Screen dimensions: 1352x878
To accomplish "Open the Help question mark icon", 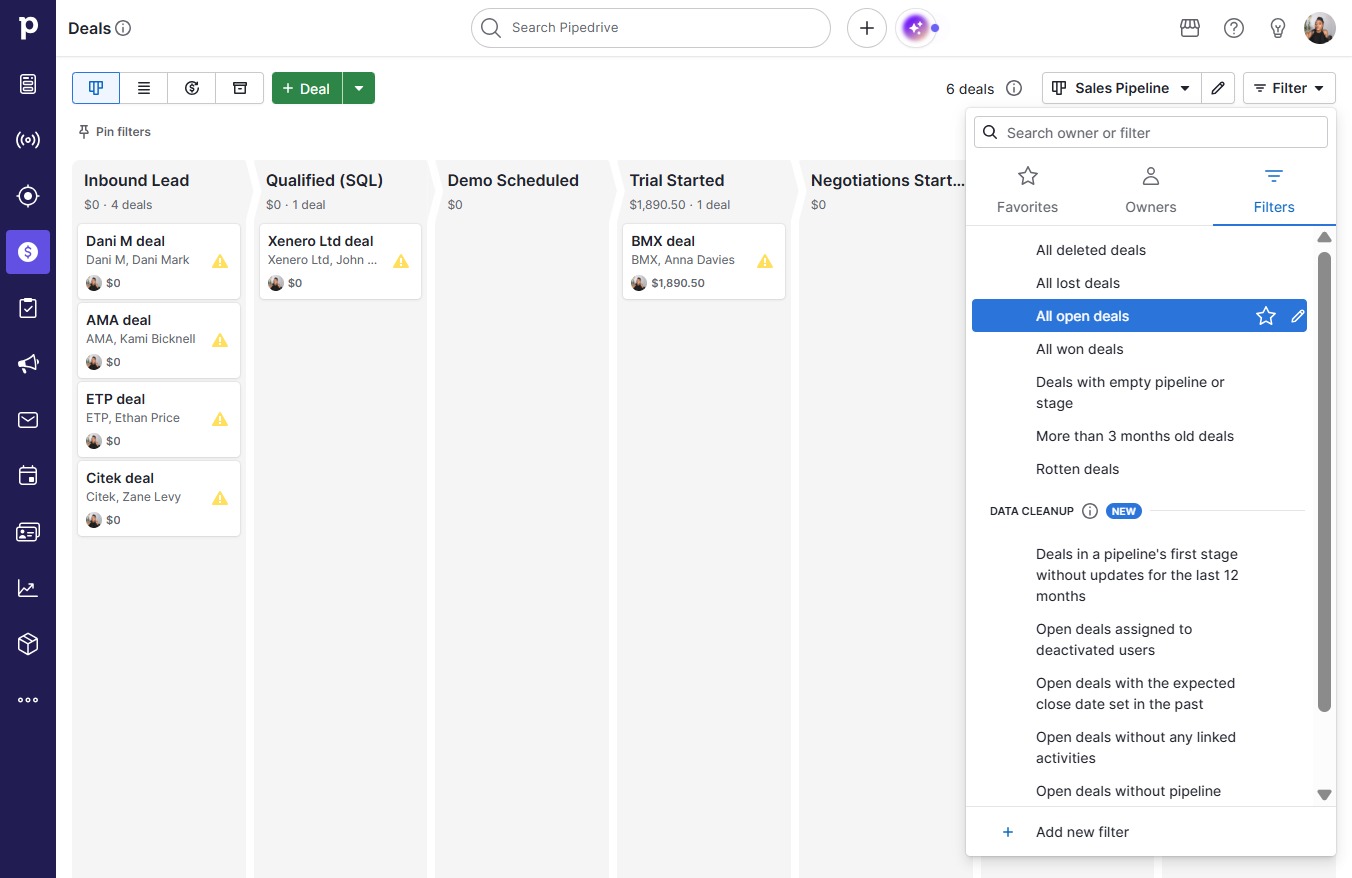I will point(1234,28).
